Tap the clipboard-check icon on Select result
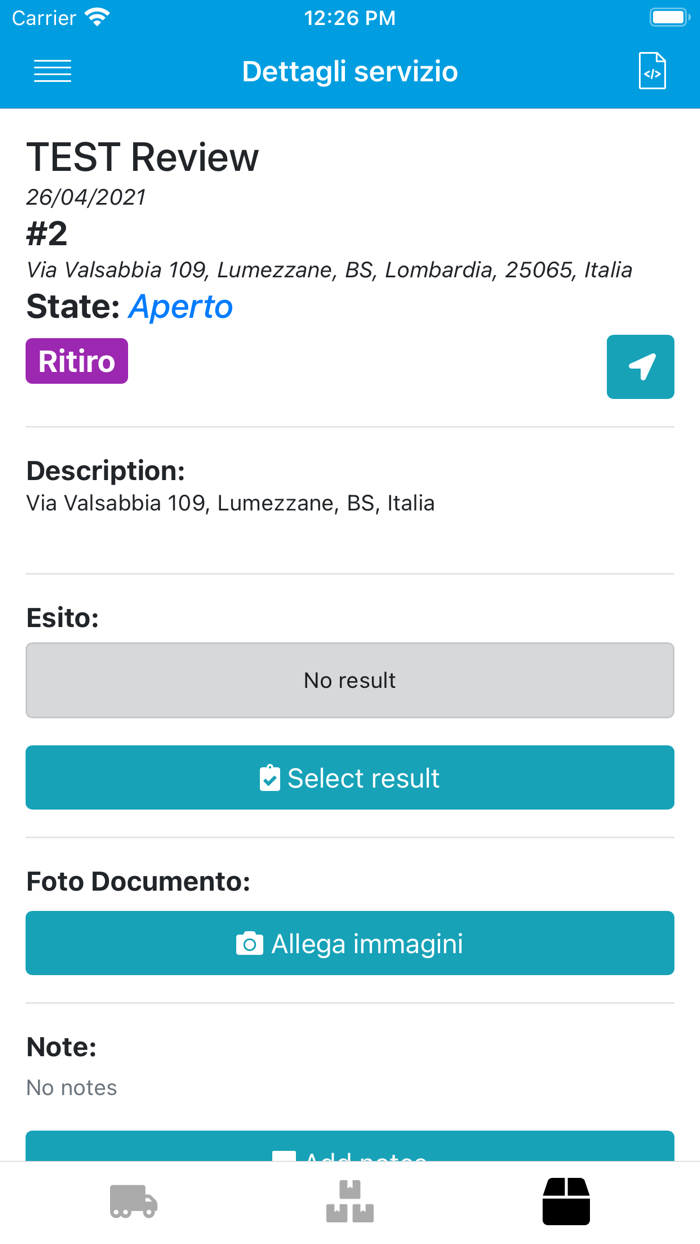Viewport: 700px width, 1244px height. [x=270, y=777]
